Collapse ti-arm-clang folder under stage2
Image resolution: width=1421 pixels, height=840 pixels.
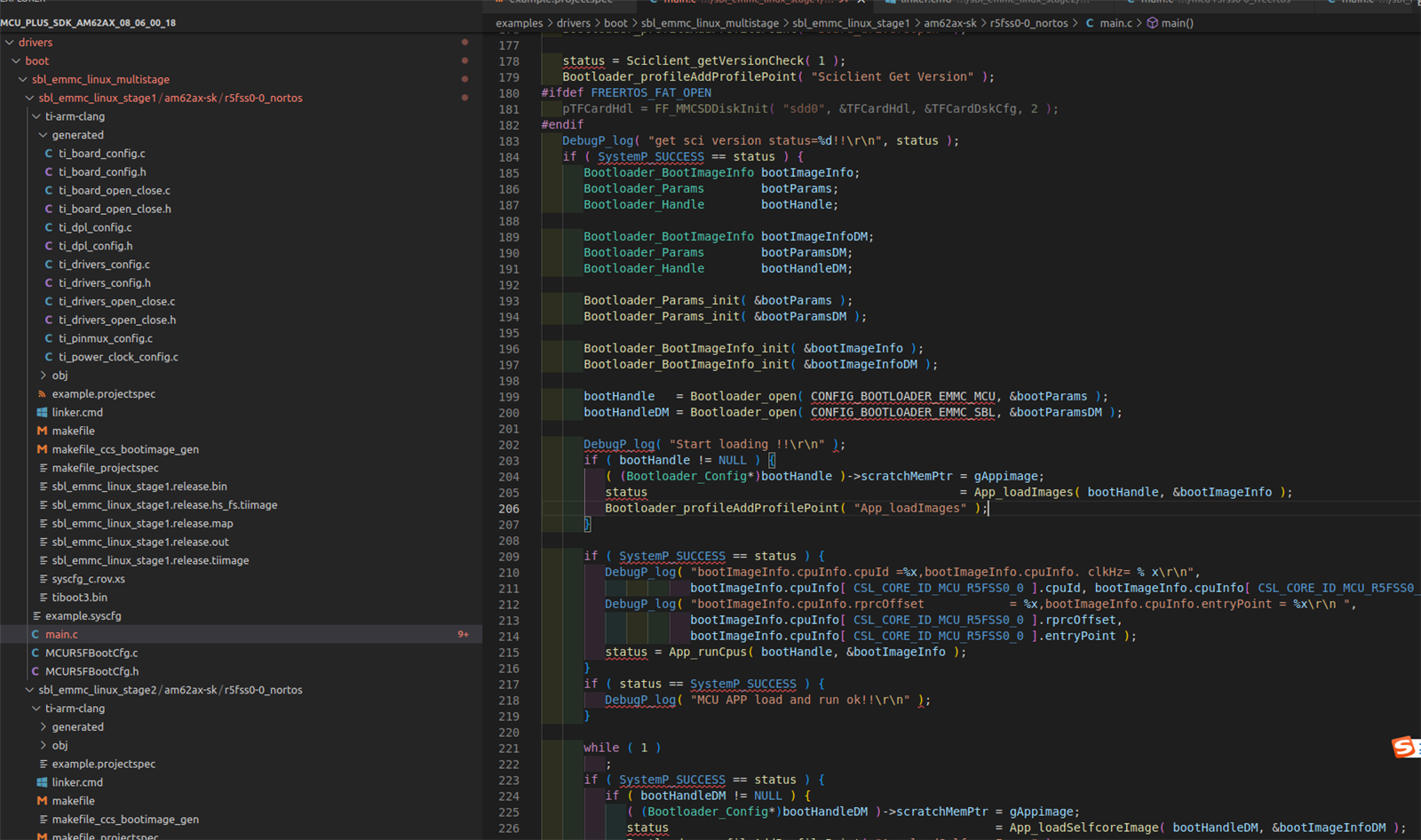point(36,709)
